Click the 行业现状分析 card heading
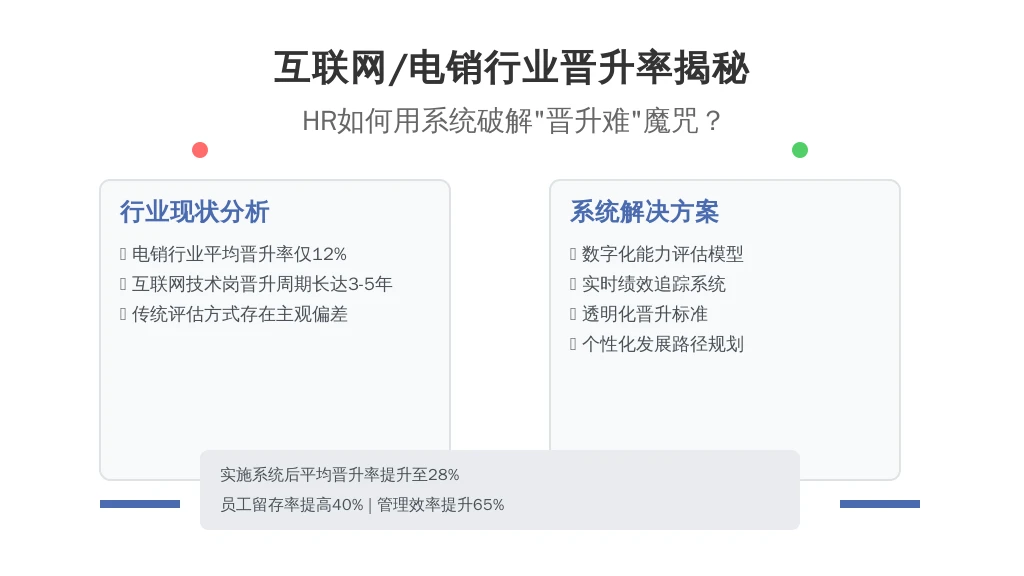Viewport: 1024px width, 576px height. click(194, 212)
